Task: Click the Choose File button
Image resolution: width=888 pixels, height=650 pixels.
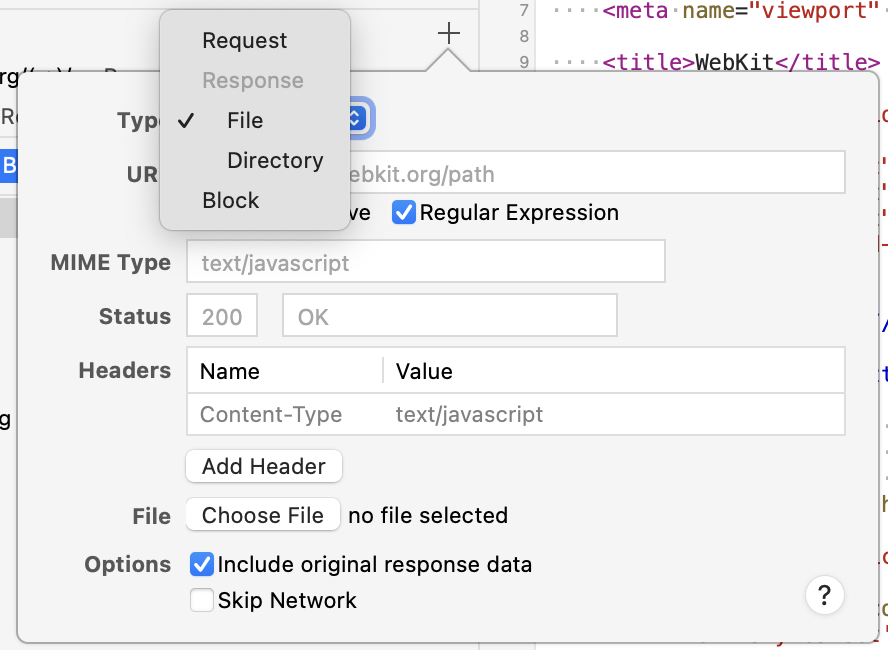Action: [x=263, y=515]
